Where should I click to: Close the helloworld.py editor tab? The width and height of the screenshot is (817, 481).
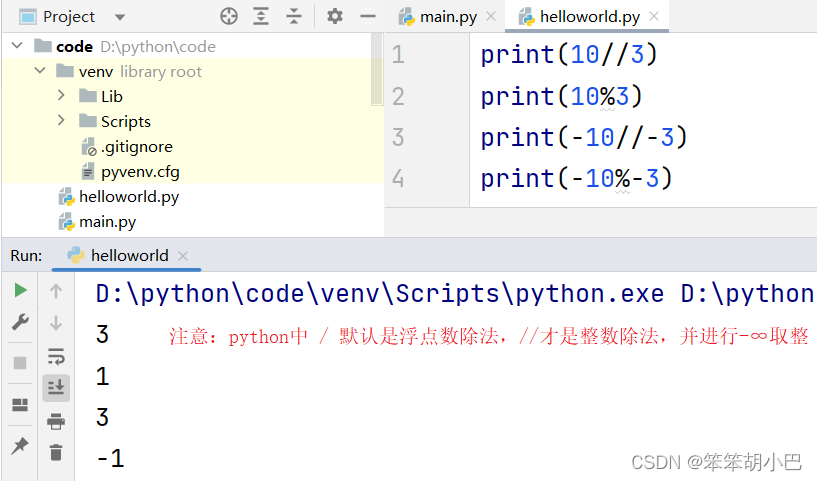pos(654,16)
